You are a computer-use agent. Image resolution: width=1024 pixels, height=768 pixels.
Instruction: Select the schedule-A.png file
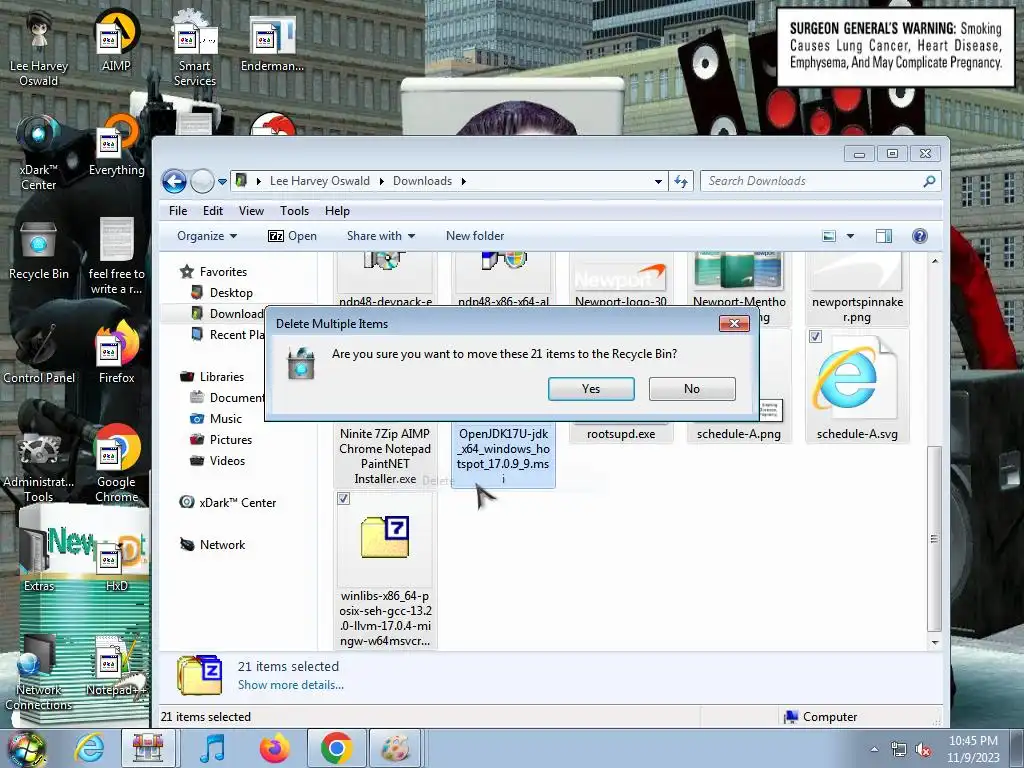pyautogui.click(x=739, y=434)
